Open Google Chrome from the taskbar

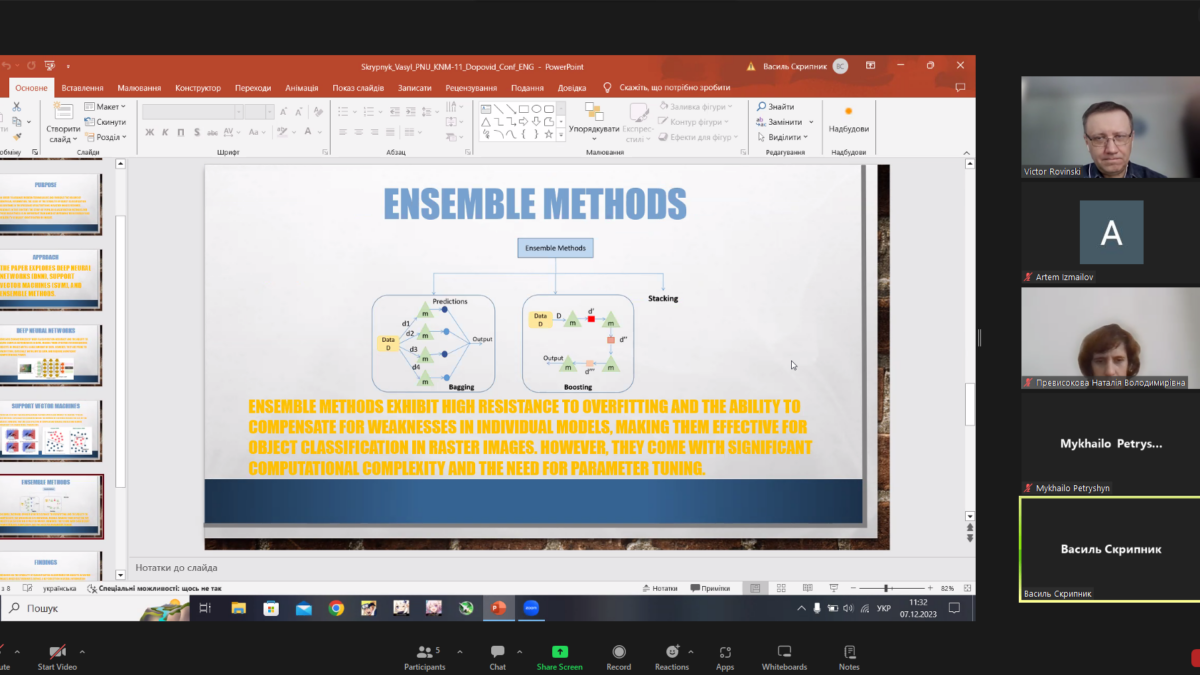(336, 608)
